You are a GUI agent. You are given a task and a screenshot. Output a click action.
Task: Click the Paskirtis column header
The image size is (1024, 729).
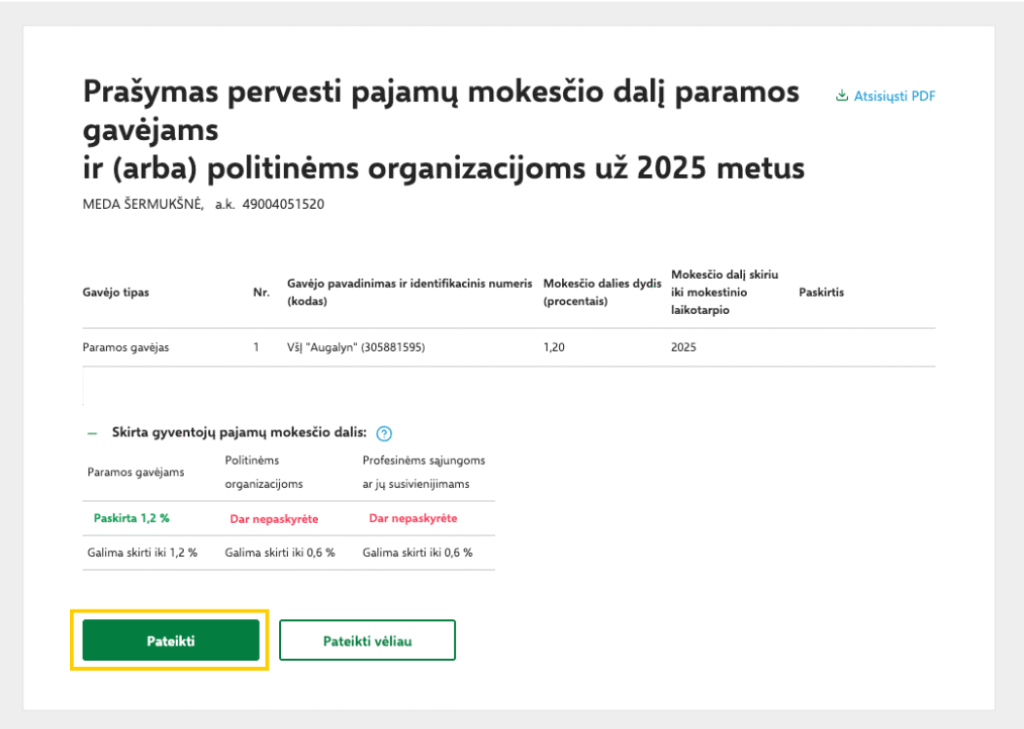(822, 293)
